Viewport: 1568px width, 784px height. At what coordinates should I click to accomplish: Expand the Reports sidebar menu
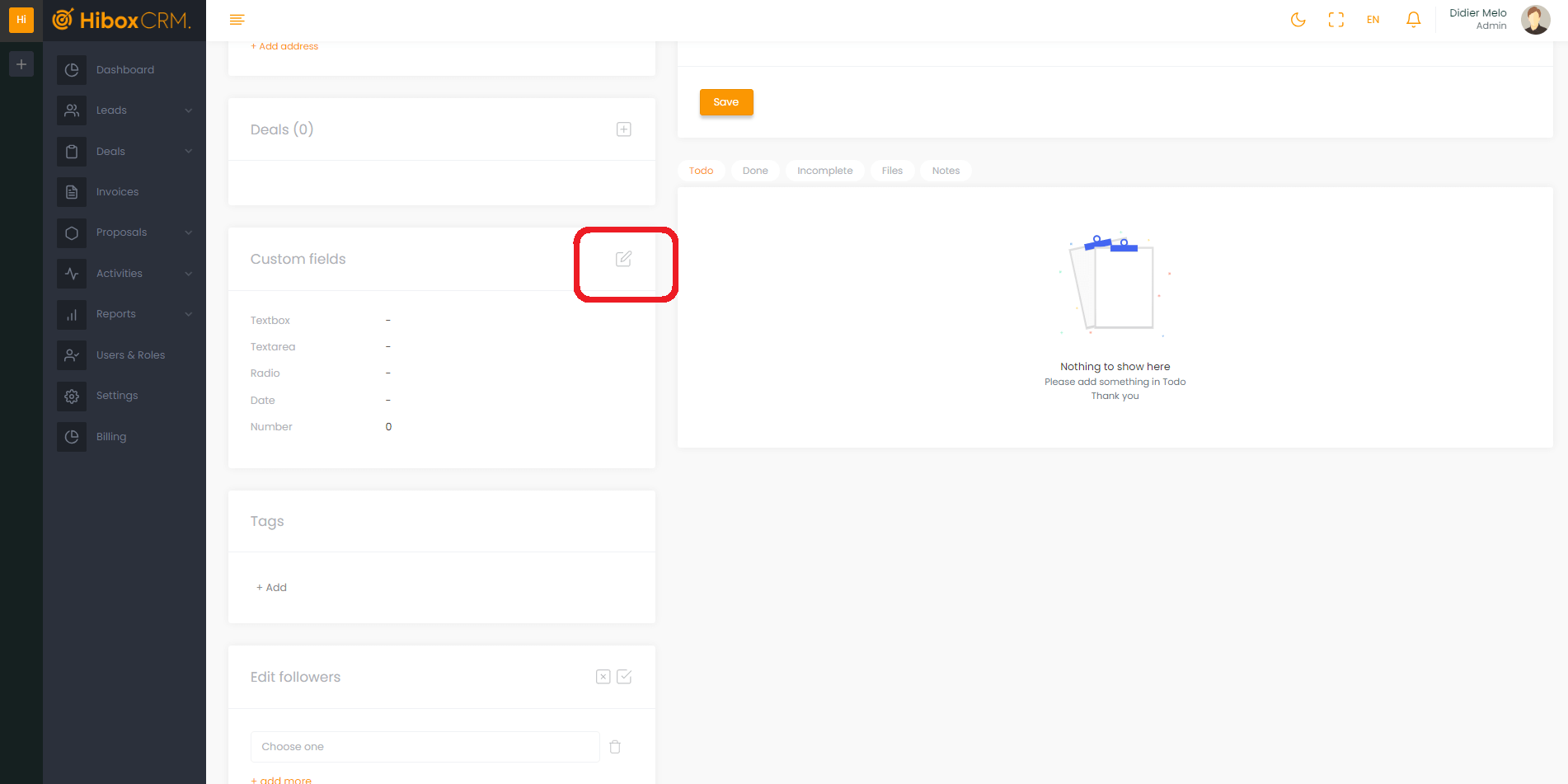click(124, 314)
